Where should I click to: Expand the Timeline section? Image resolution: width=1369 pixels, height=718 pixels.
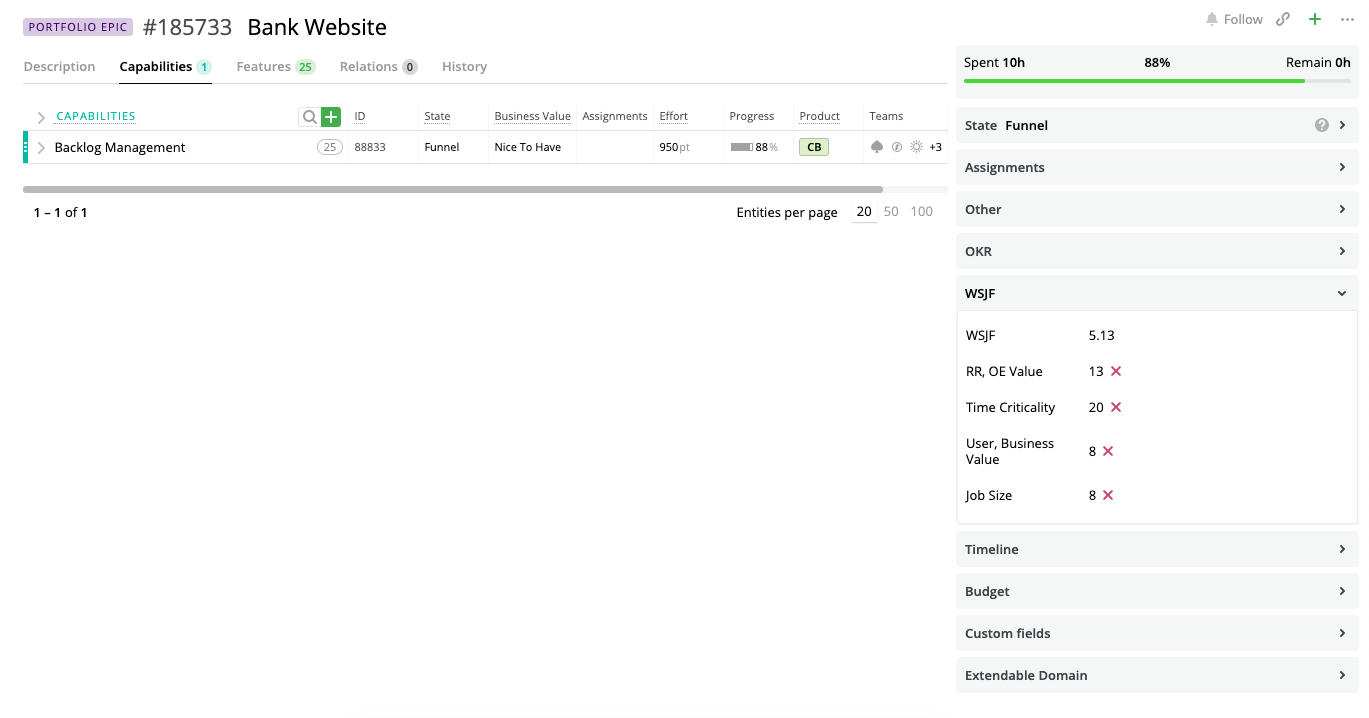pos(1342,549)
